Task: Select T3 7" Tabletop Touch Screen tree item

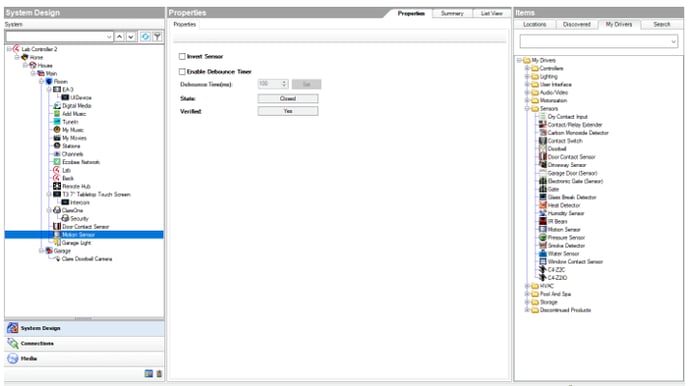Action: coord(96,194)
